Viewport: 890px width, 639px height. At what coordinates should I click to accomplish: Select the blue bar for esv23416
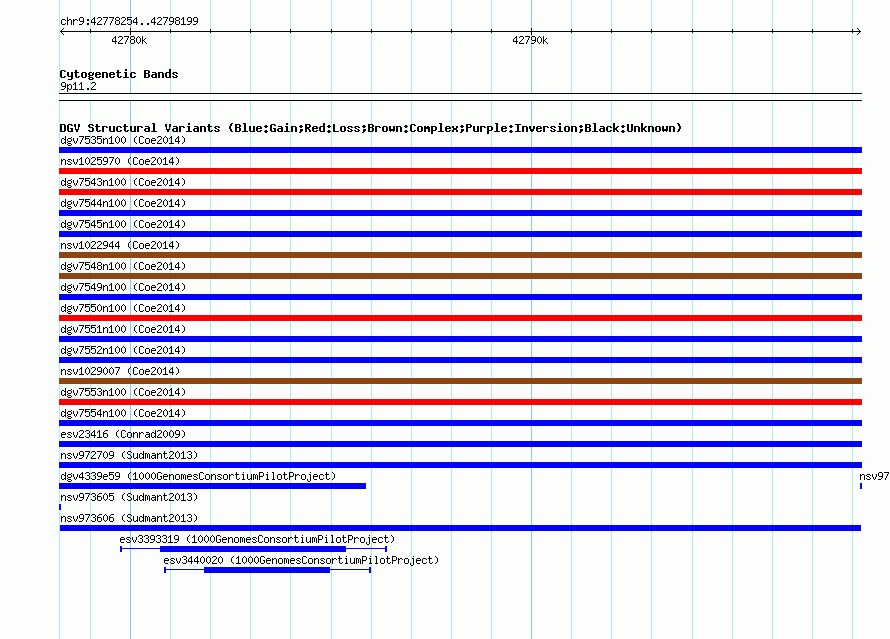[x=460, y=444]
